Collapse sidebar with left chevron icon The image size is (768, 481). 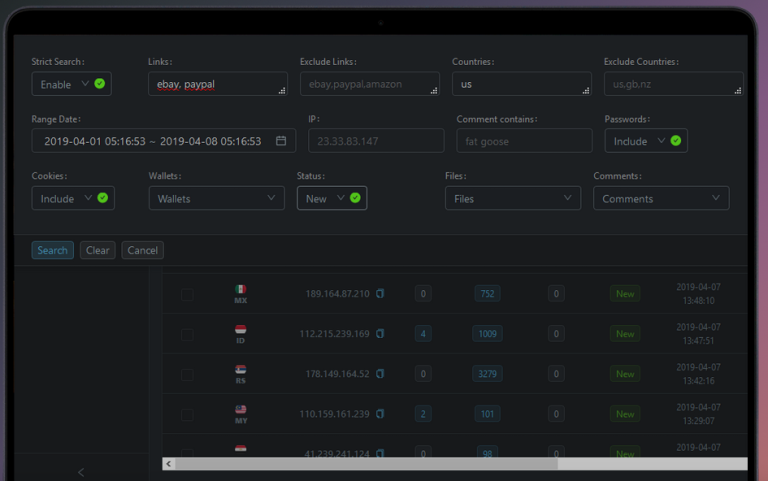point(81,472)
